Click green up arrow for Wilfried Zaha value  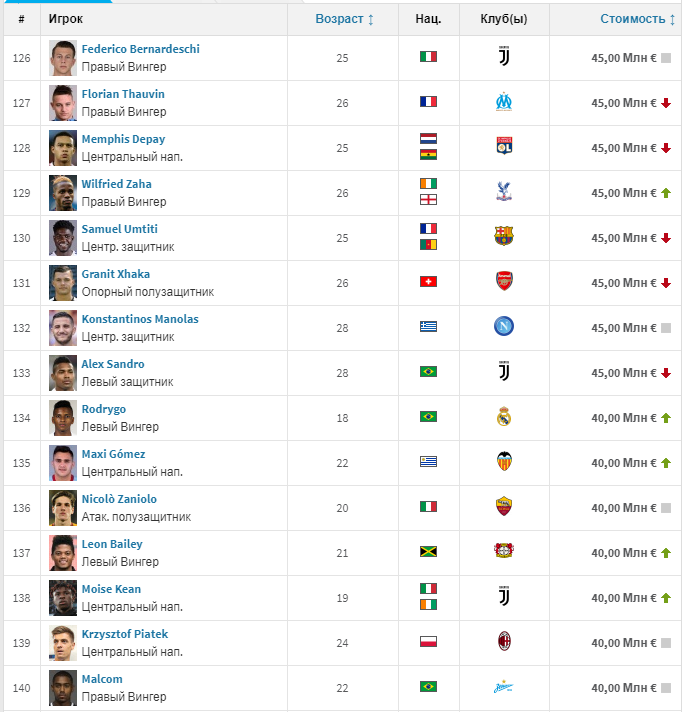666,193
